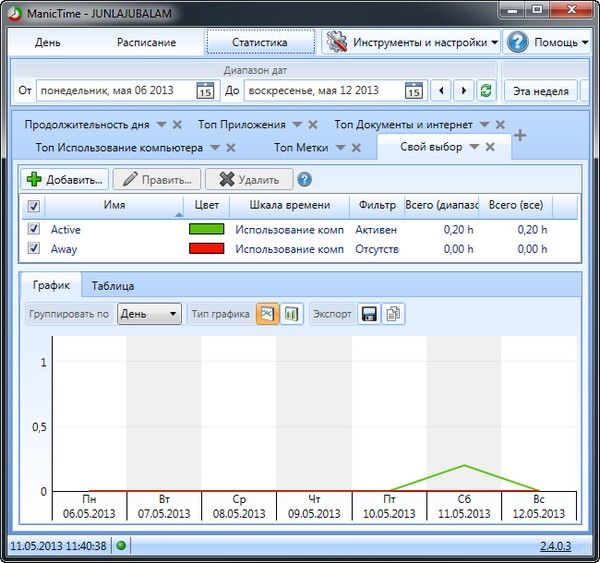Toggle the select-all checkbox in the table header
Viewport: 600px width, 563px height.
(x=34, y=206)
